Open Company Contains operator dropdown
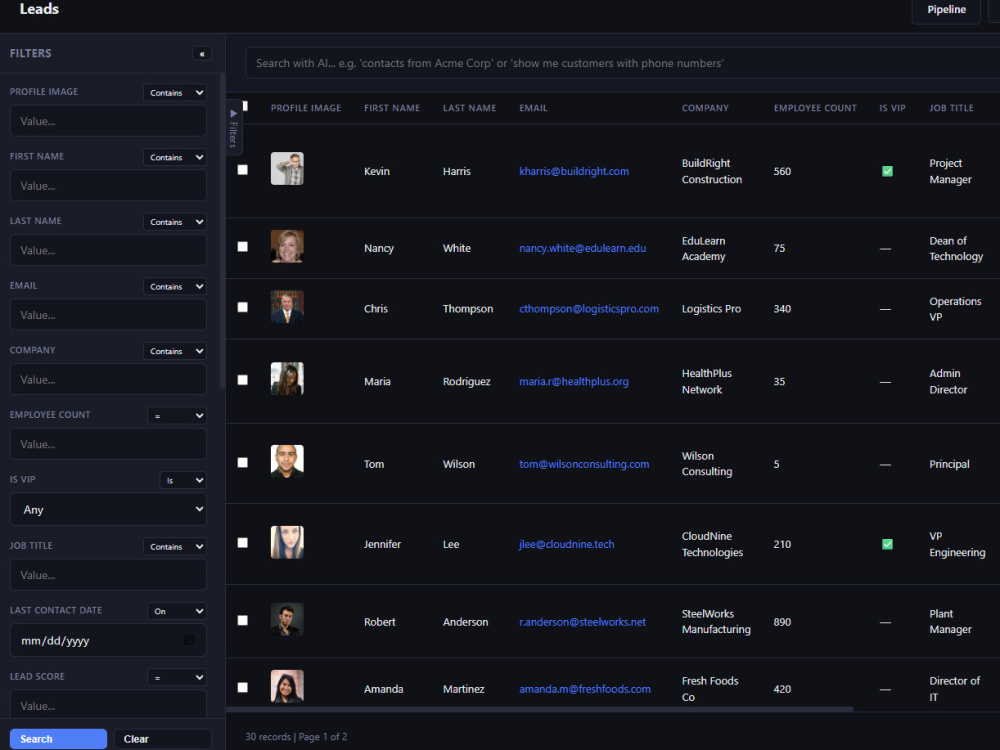This screenshot has height=750, width=1000. pyautogui.click(x=175, y=351)
